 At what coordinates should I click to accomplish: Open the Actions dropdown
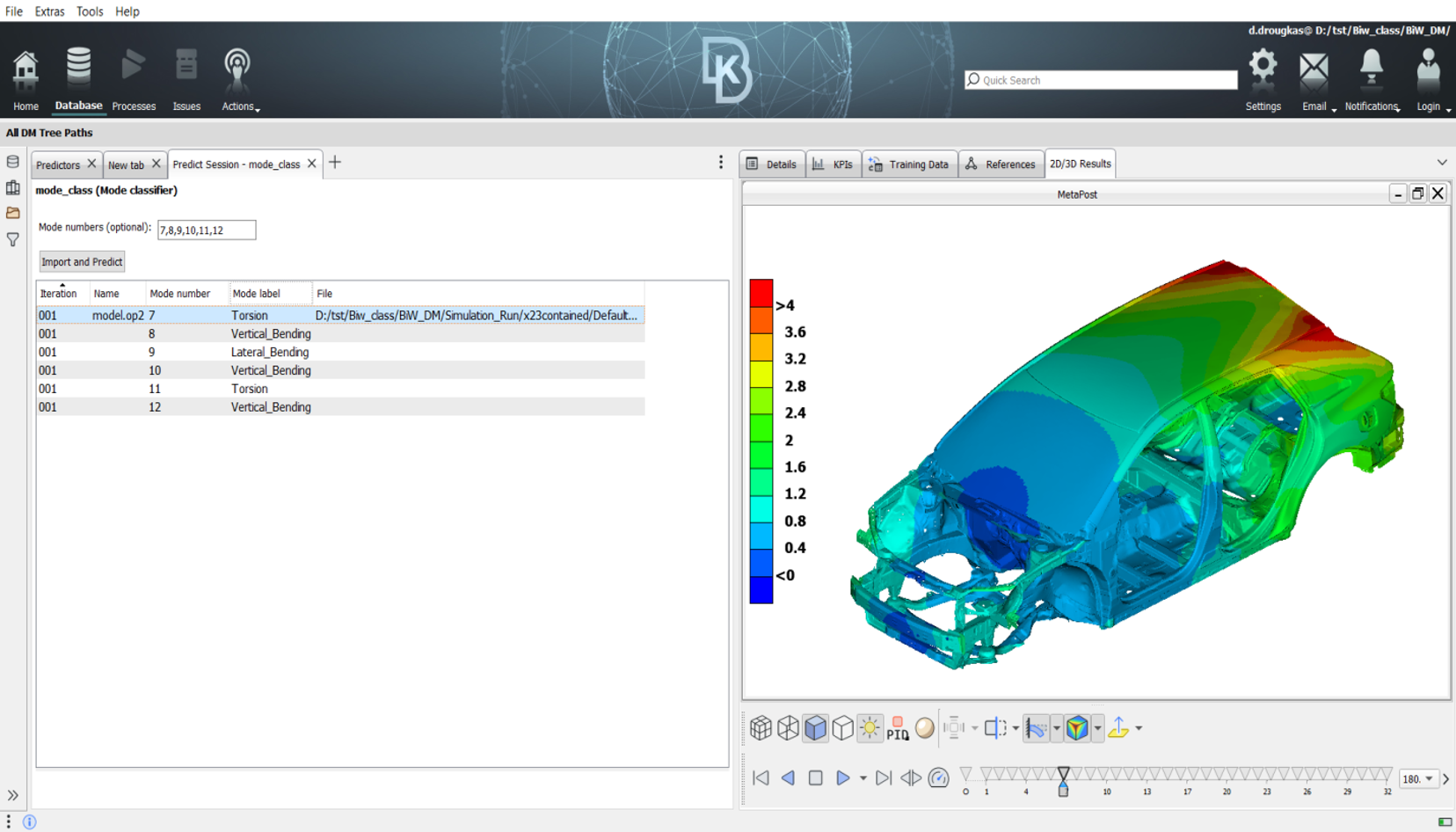239,80
